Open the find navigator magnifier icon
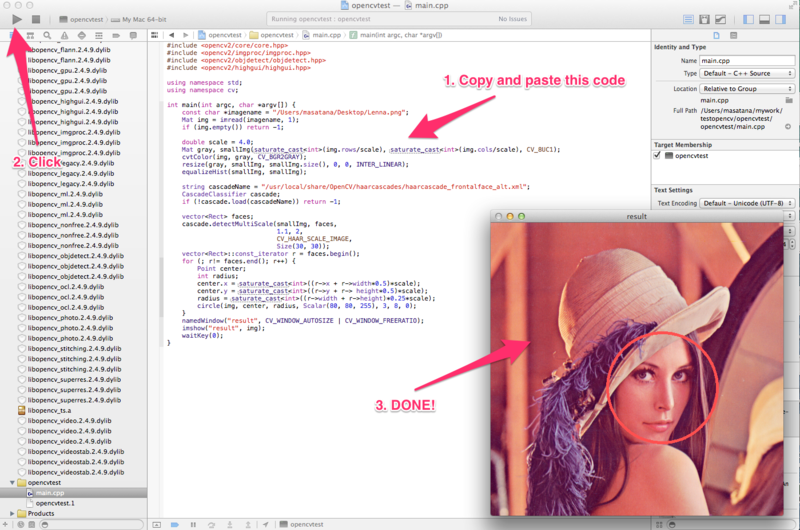The width and height of the screenshot is (800, 530). 47,35
